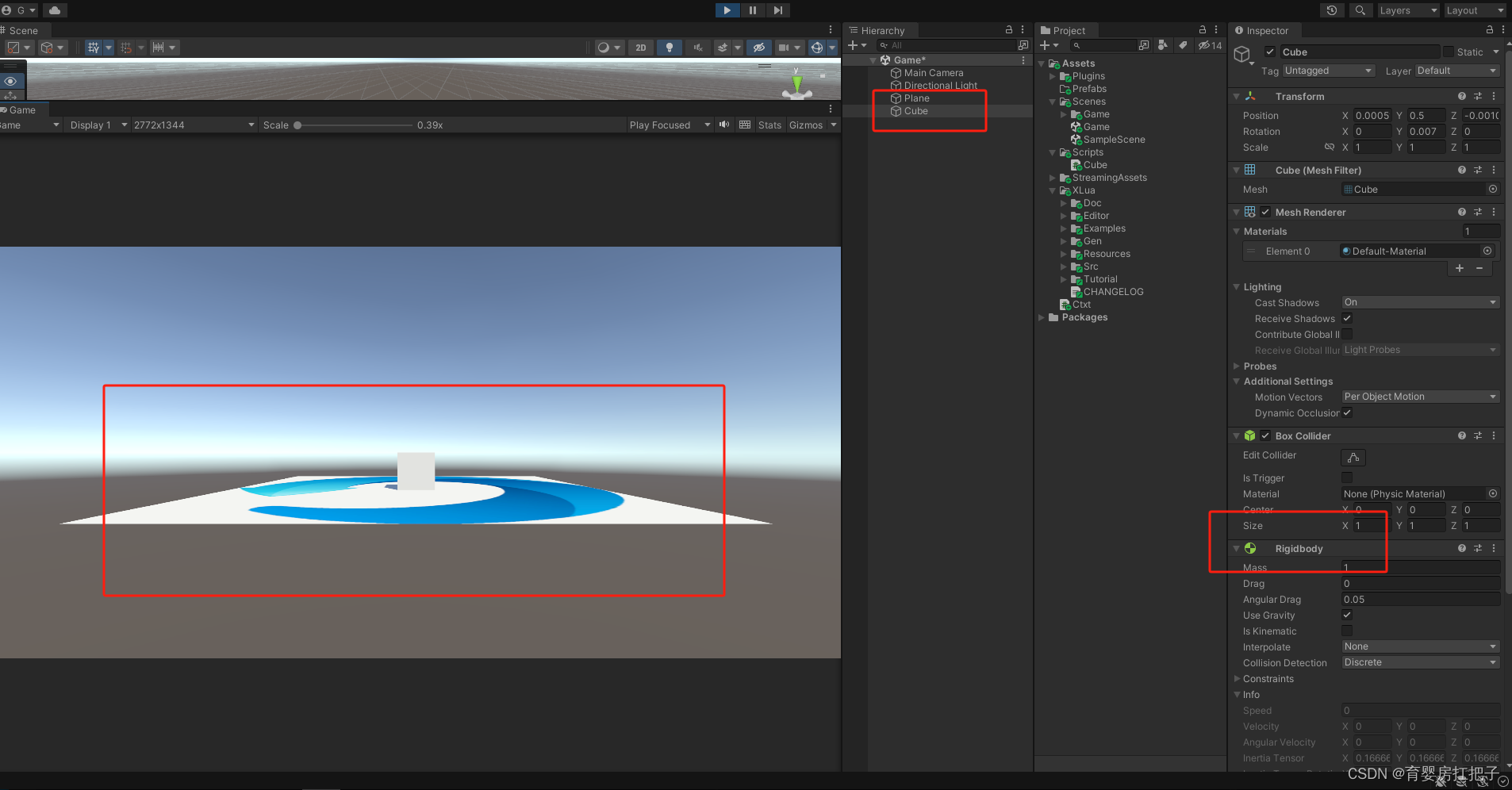The image size is (1512, 790).
Task: Mute scene audio via the speaker icon
Action: pos(698,47)
